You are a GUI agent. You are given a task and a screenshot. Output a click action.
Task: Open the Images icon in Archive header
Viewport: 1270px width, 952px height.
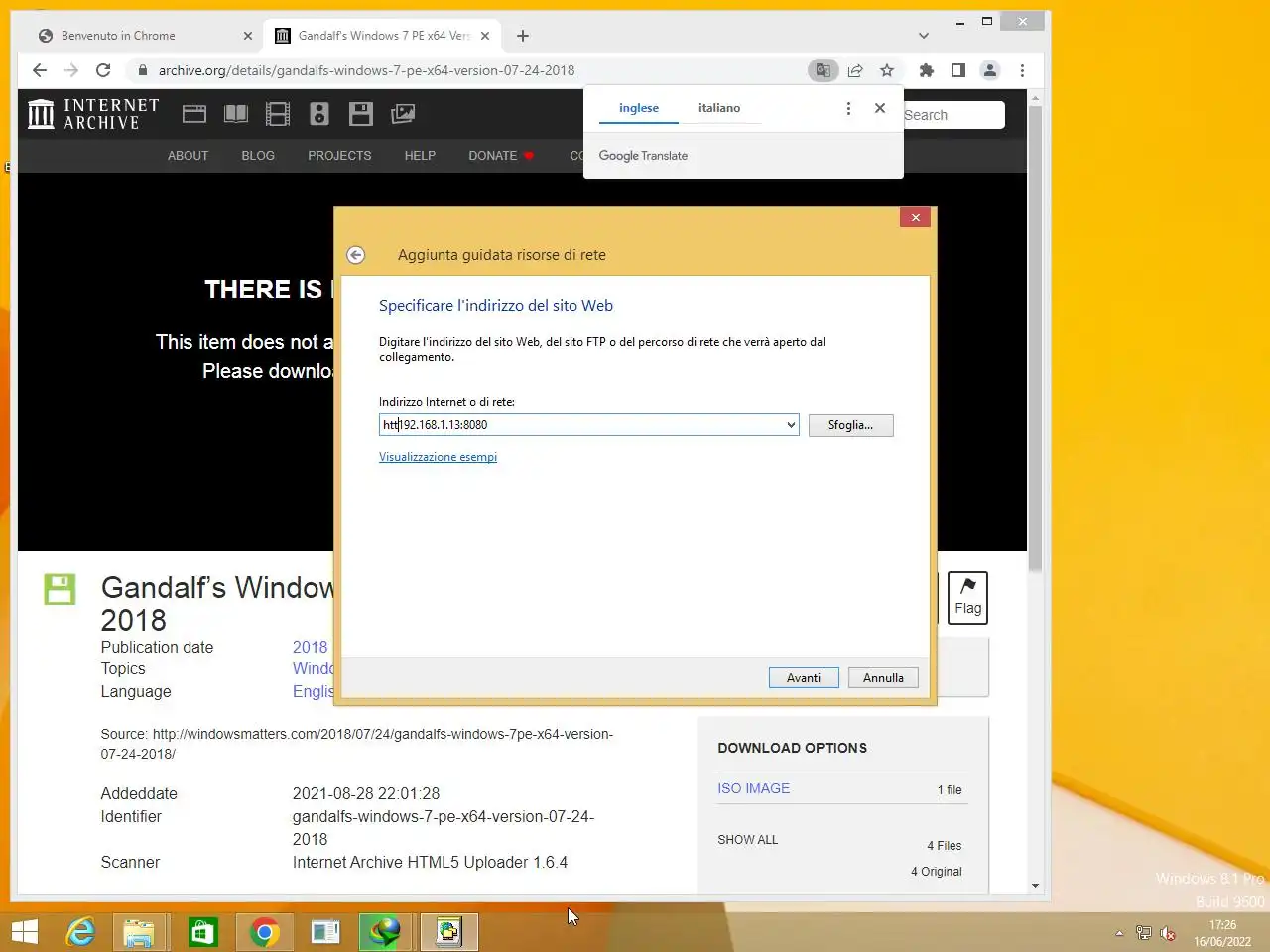403,114
